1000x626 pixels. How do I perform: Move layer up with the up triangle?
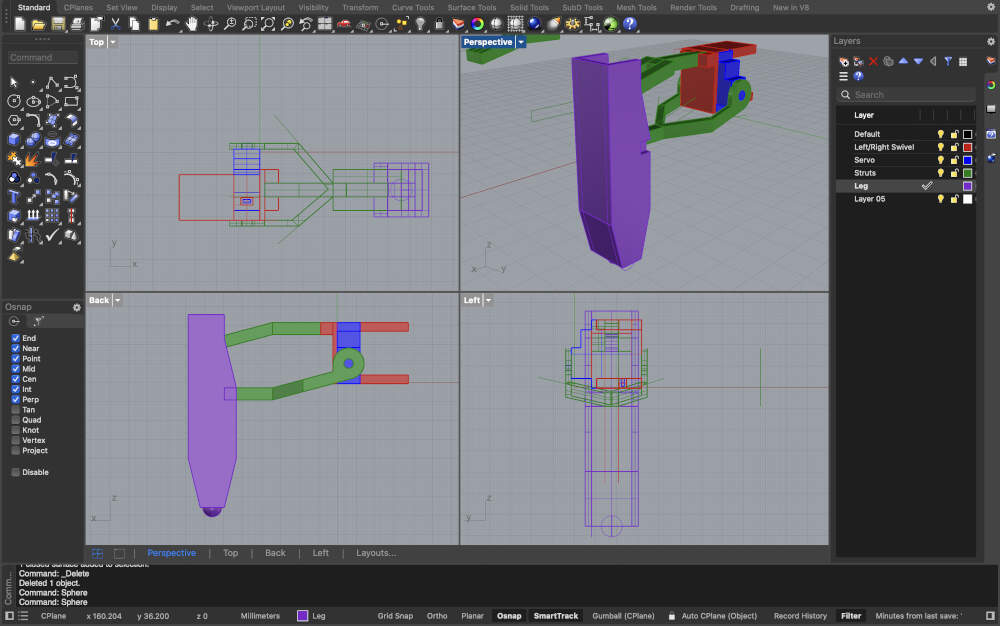[903, 61]
